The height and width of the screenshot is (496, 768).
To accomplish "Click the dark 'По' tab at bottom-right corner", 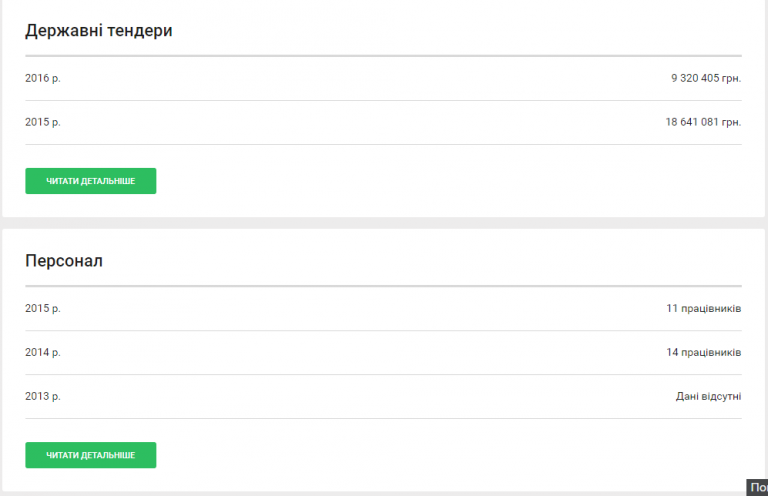I will 757,487.
